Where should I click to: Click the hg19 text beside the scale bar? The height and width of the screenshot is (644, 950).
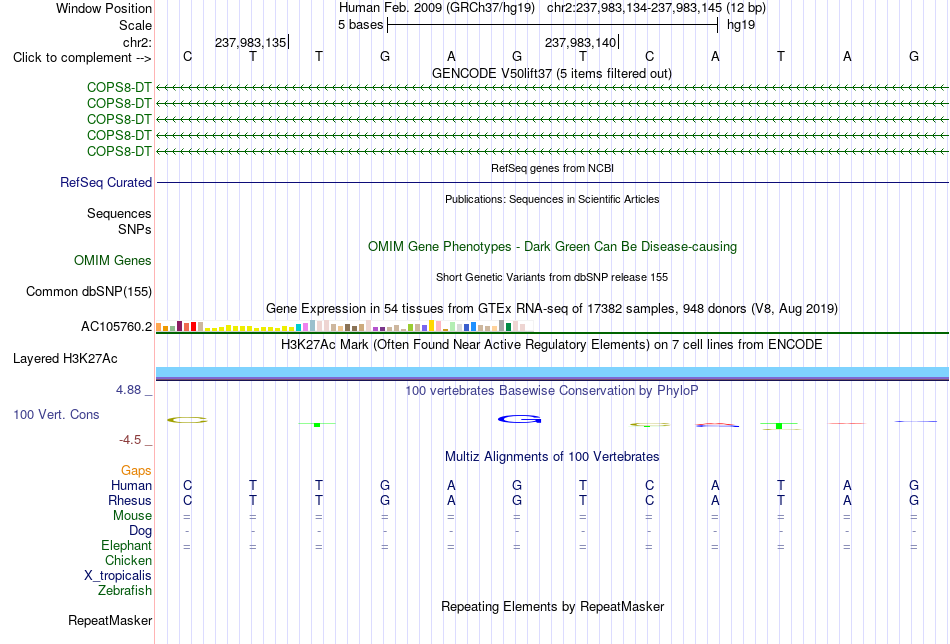click(741, 25)
